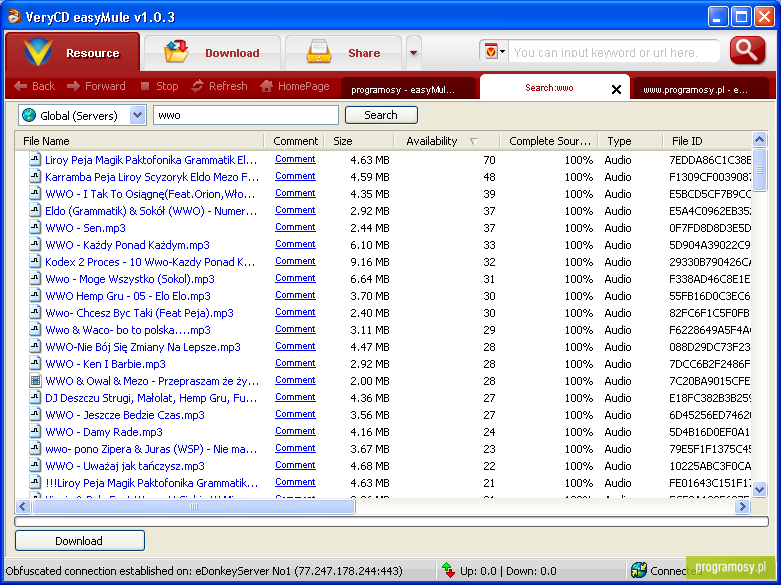Viewport: 781px width, 585px height.
Task: Open the www.programosy.pl tab
Action: [700, 90]
